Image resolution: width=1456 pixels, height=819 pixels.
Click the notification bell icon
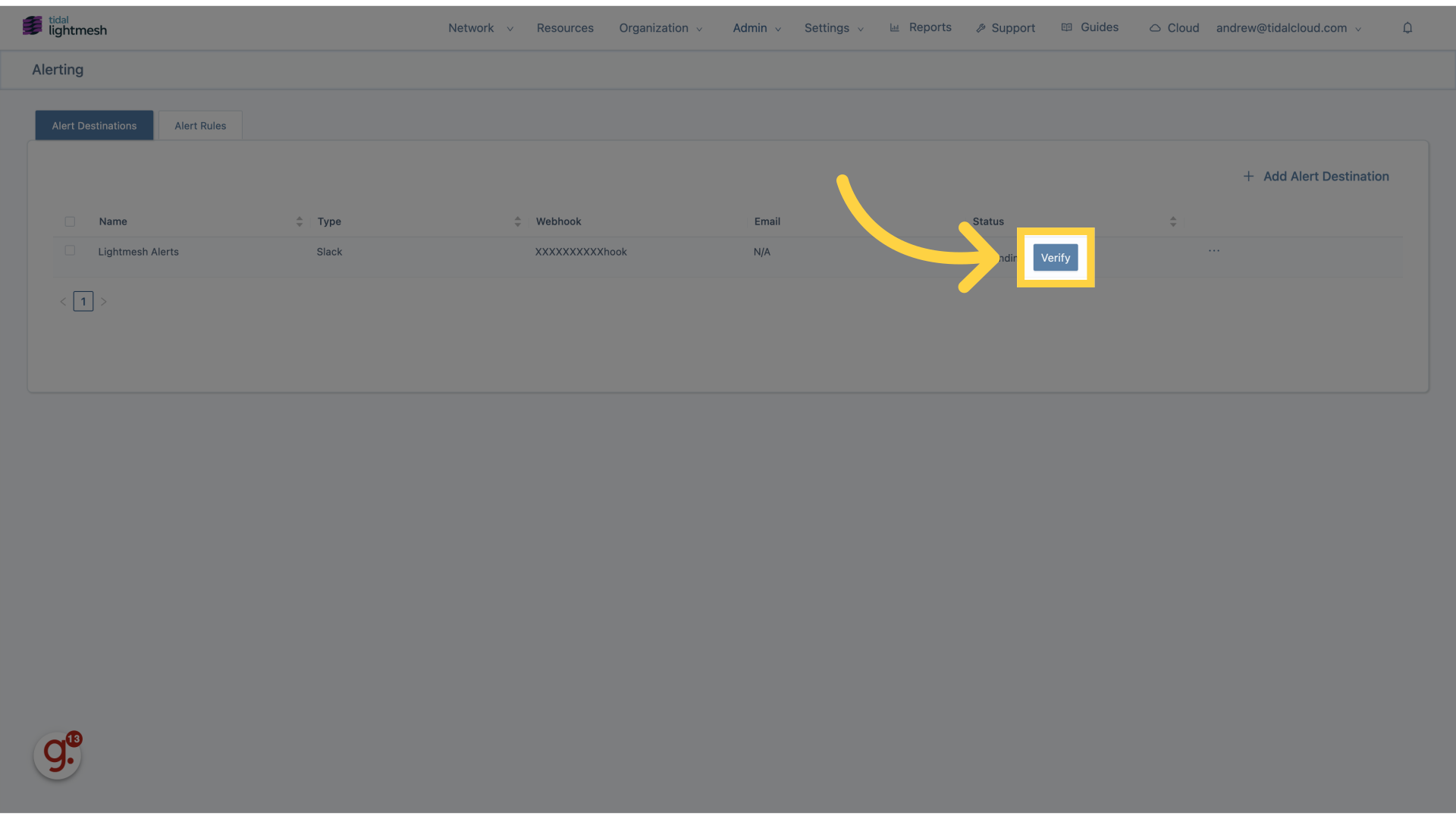1407,27
